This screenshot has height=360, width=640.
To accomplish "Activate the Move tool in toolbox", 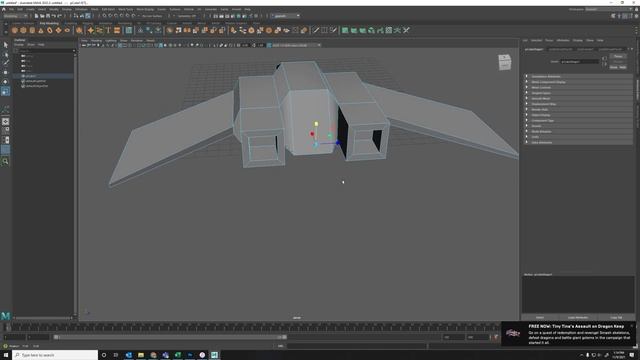I will [x=5, y=73].
